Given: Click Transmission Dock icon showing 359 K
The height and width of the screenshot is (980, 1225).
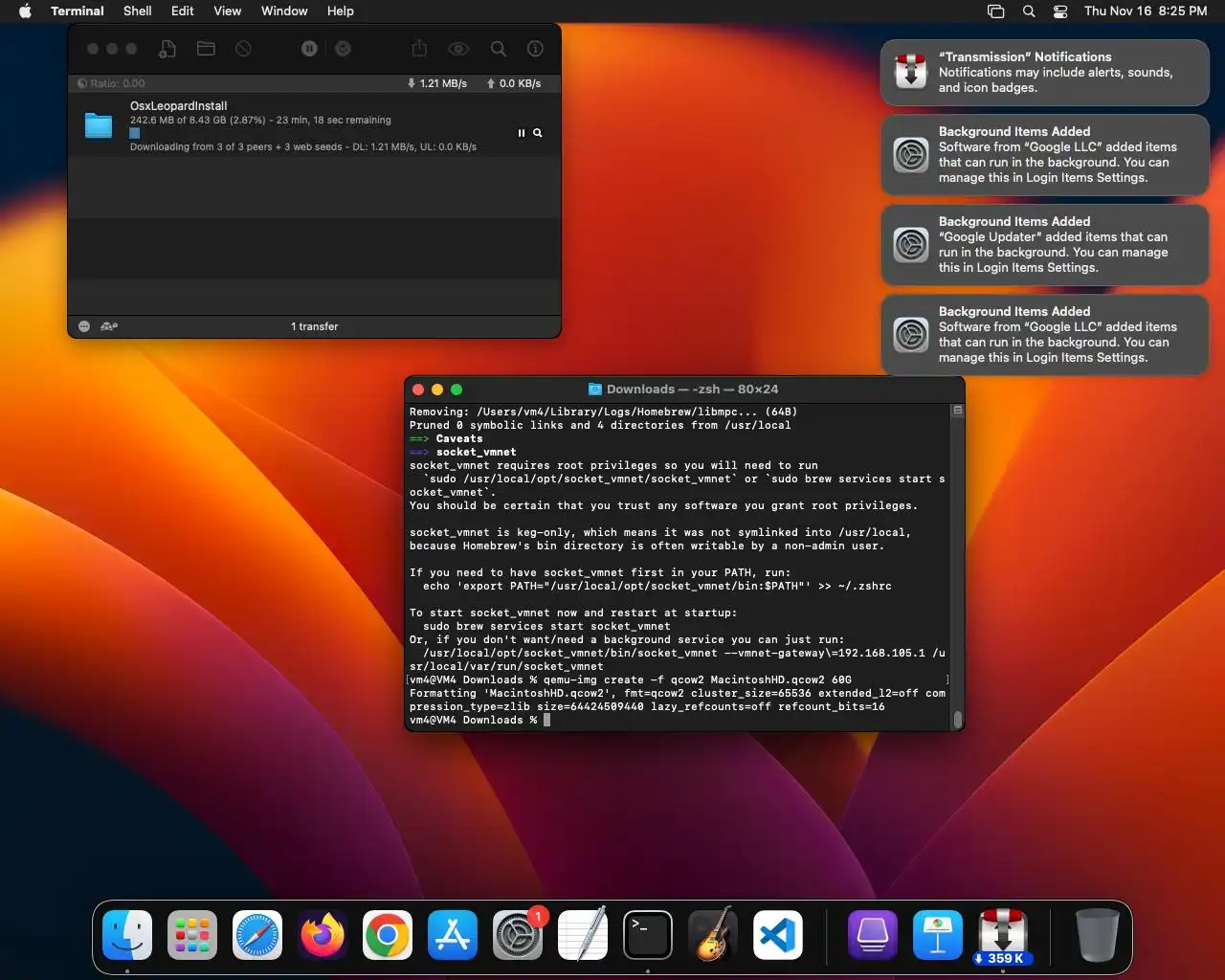Looking at the screenshot, I should [1002, 935].
